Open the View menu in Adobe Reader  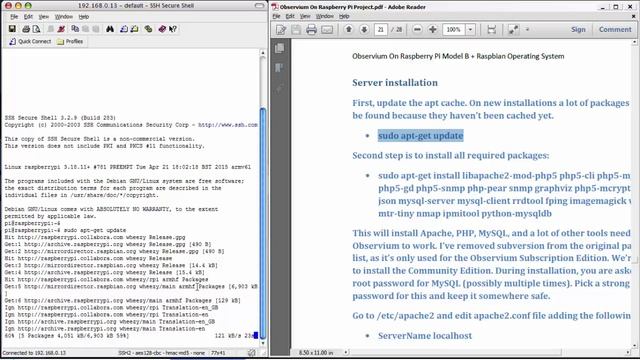(x=305, y=16)
